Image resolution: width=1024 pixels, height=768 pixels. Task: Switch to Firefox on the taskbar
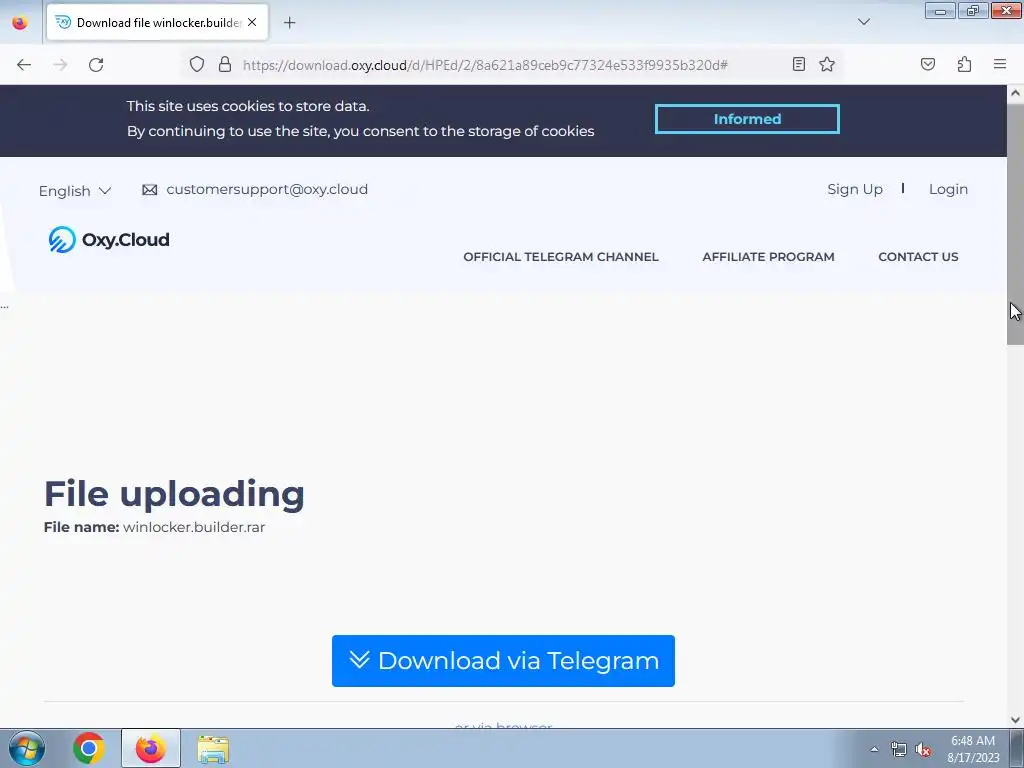click(151, 748)
